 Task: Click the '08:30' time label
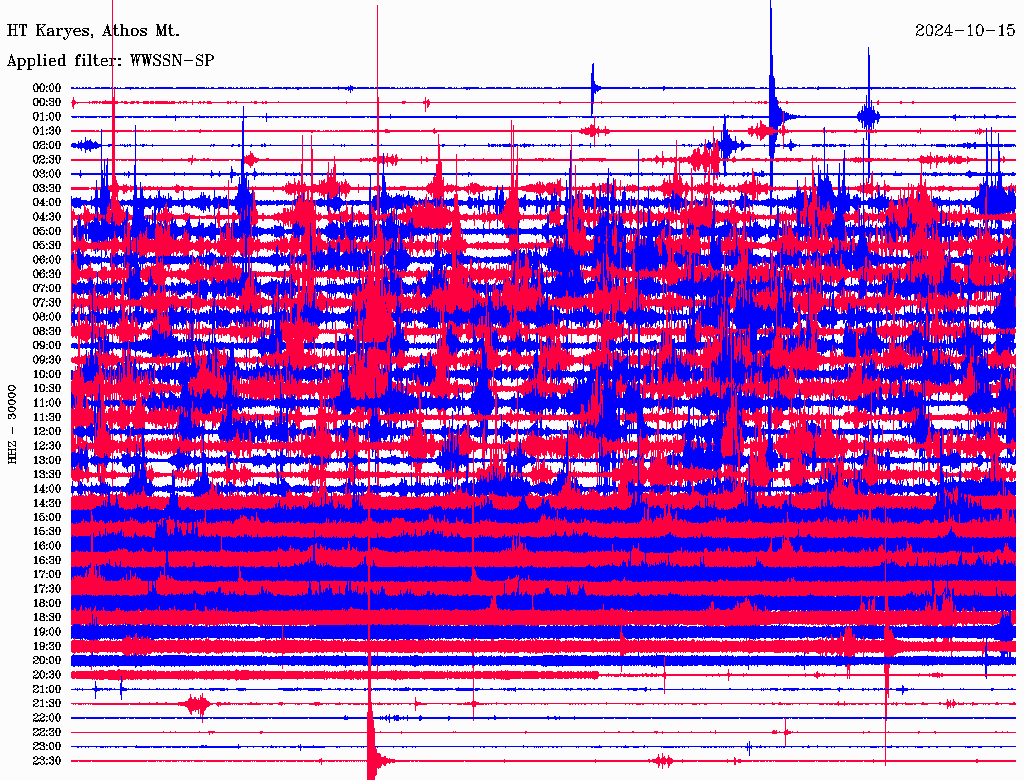coord(47,332)
